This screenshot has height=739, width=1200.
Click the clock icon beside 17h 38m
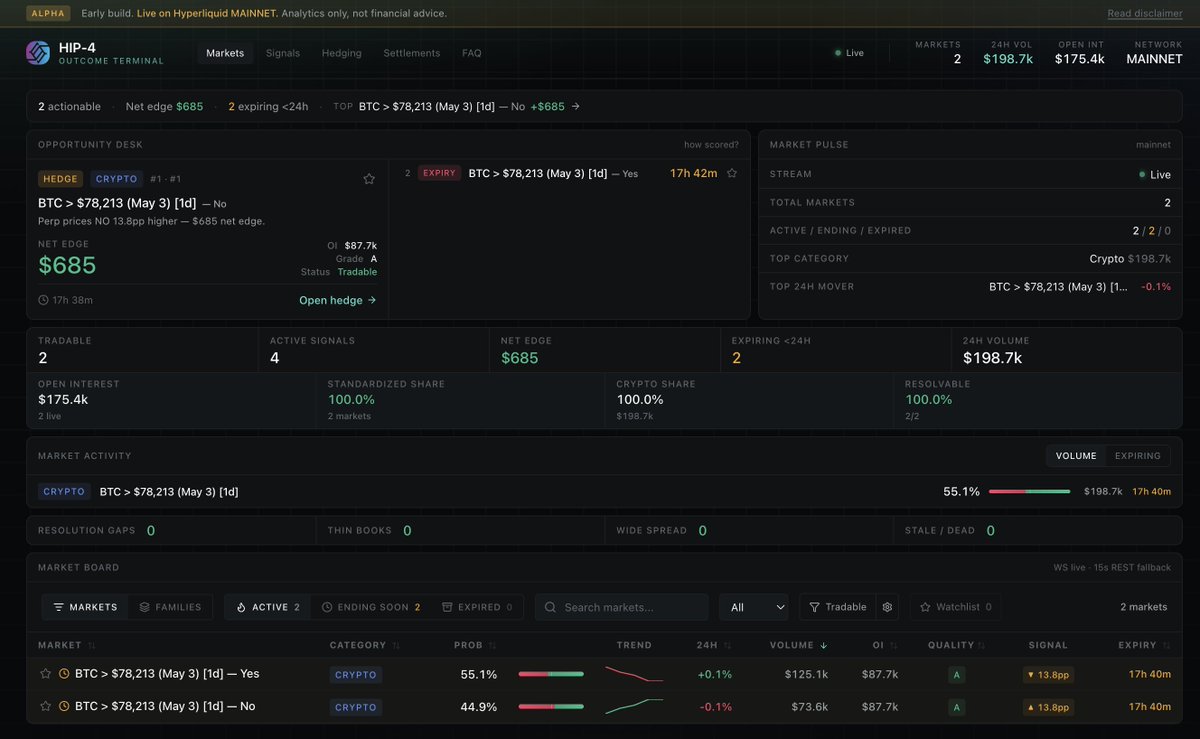click(43, 300)
